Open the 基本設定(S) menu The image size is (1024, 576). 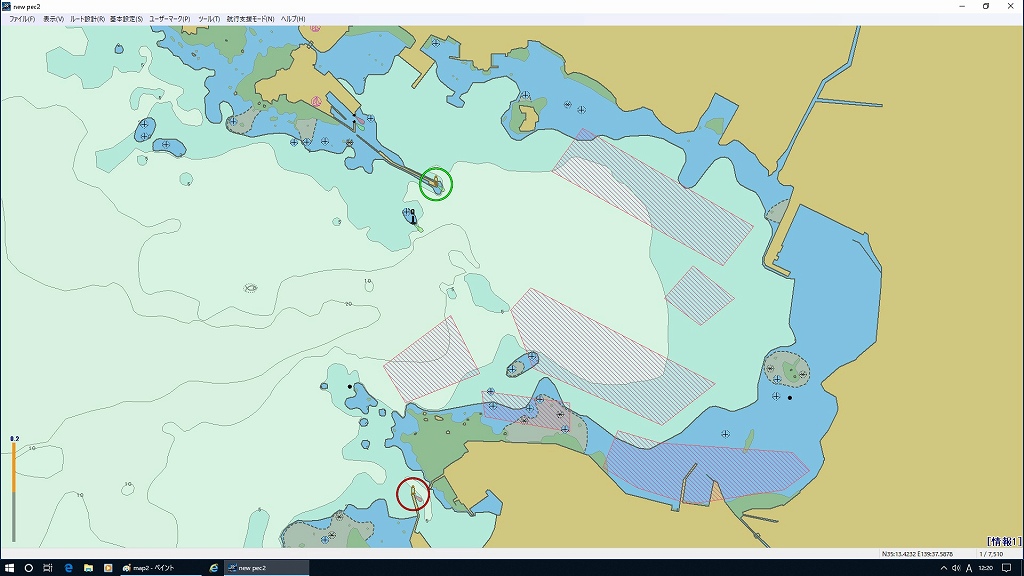point(126,19)
